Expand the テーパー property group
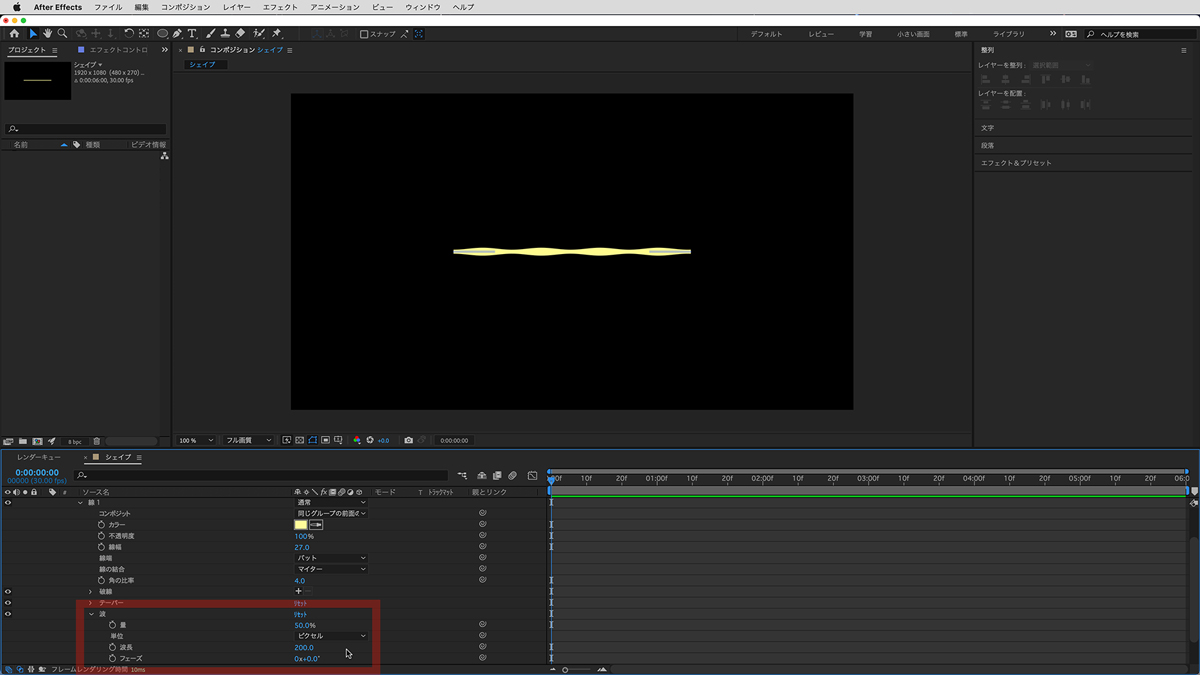This screenshot has height=675, width=1200. click(x=91, y=603)
